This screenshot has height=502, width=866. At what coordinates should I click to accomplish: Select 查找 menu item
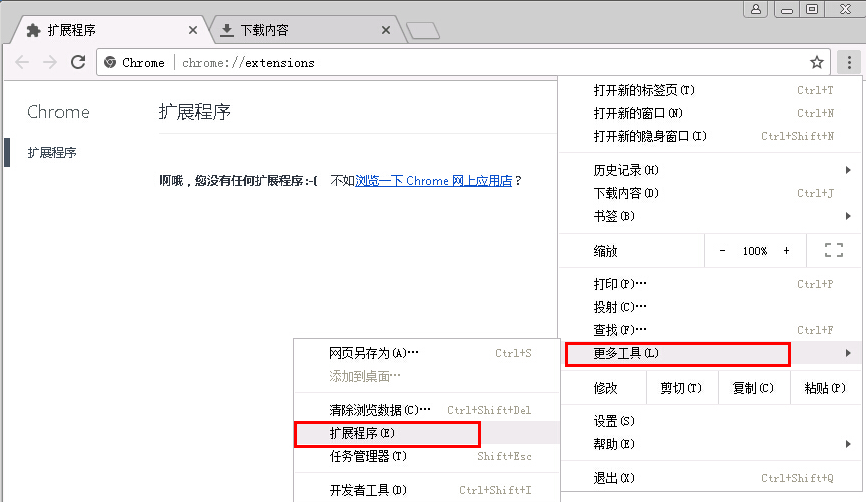(710, 330)
